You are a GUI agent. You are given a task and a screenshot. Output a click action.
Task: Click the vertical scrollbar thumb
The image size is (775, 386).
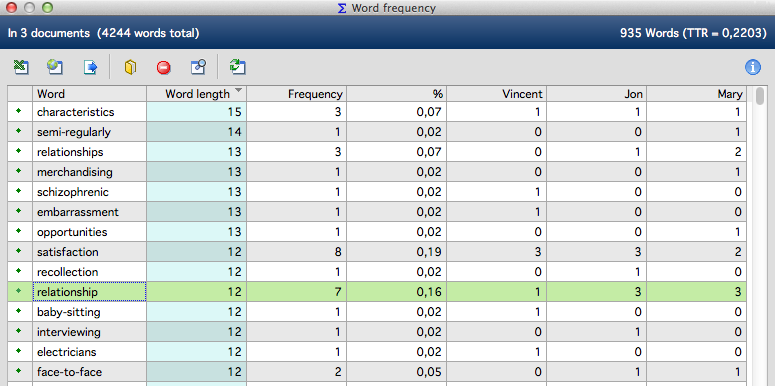click(x=760, y=95)
